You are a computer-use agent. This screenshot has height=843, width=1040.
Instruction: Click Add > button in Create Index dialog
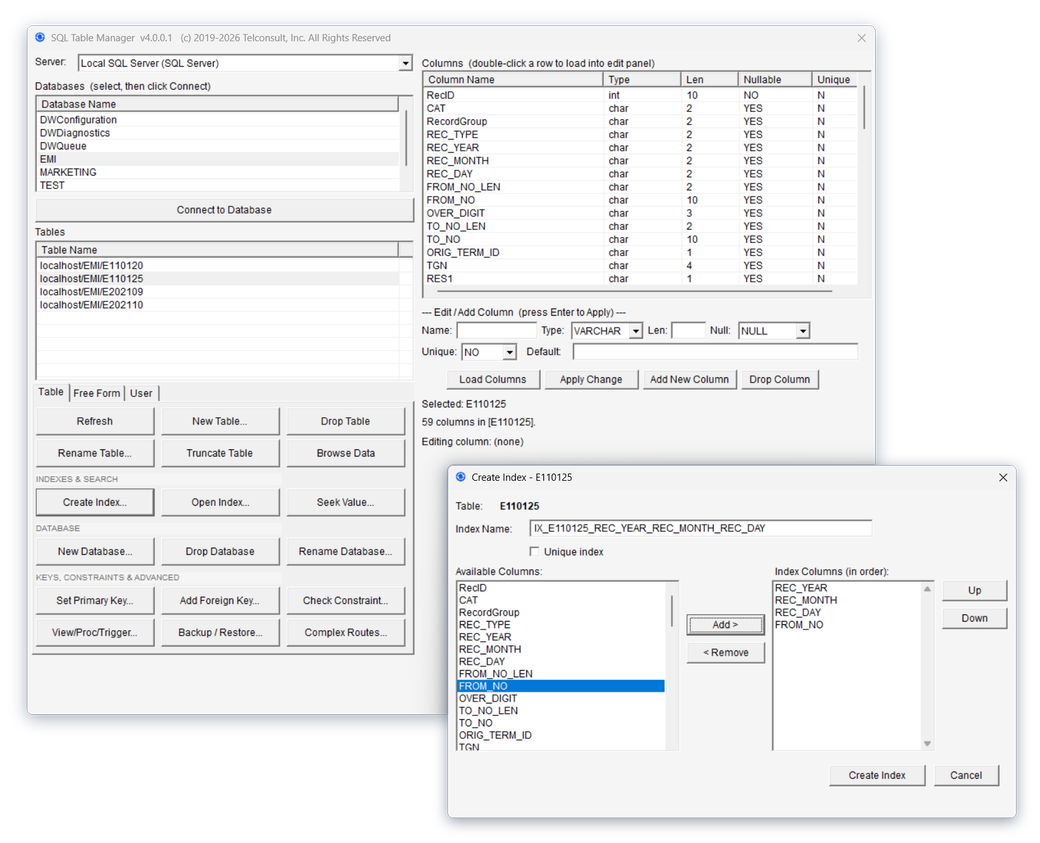point(725,625)
